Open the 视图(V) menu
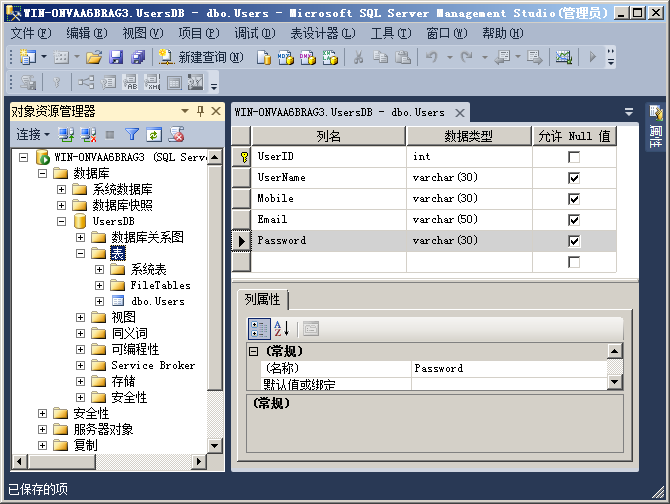 click(x=143, y=33)
